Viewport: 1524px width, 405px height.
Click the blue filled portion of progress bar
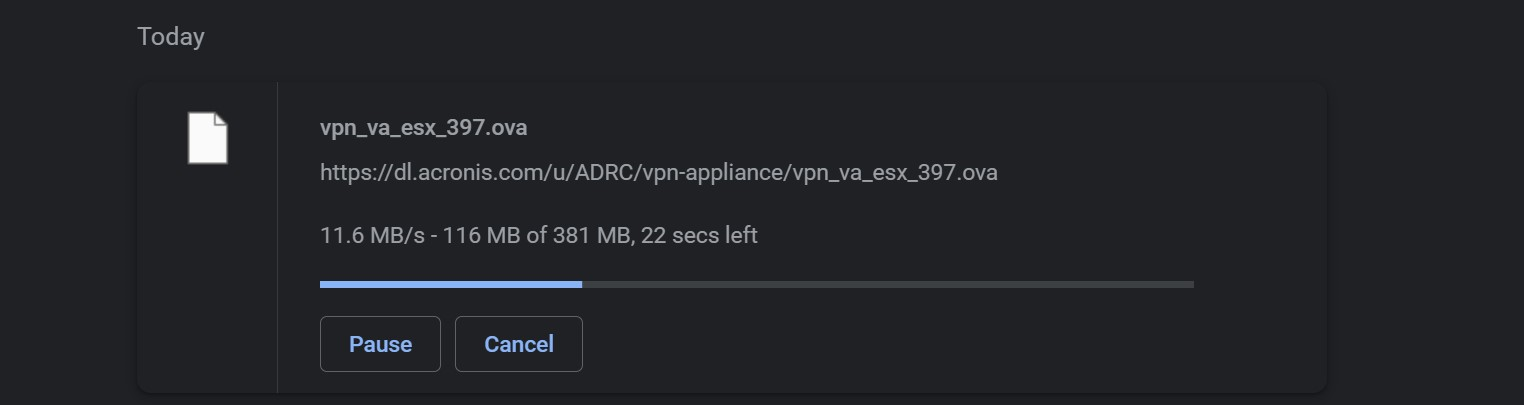coord(451,284)
